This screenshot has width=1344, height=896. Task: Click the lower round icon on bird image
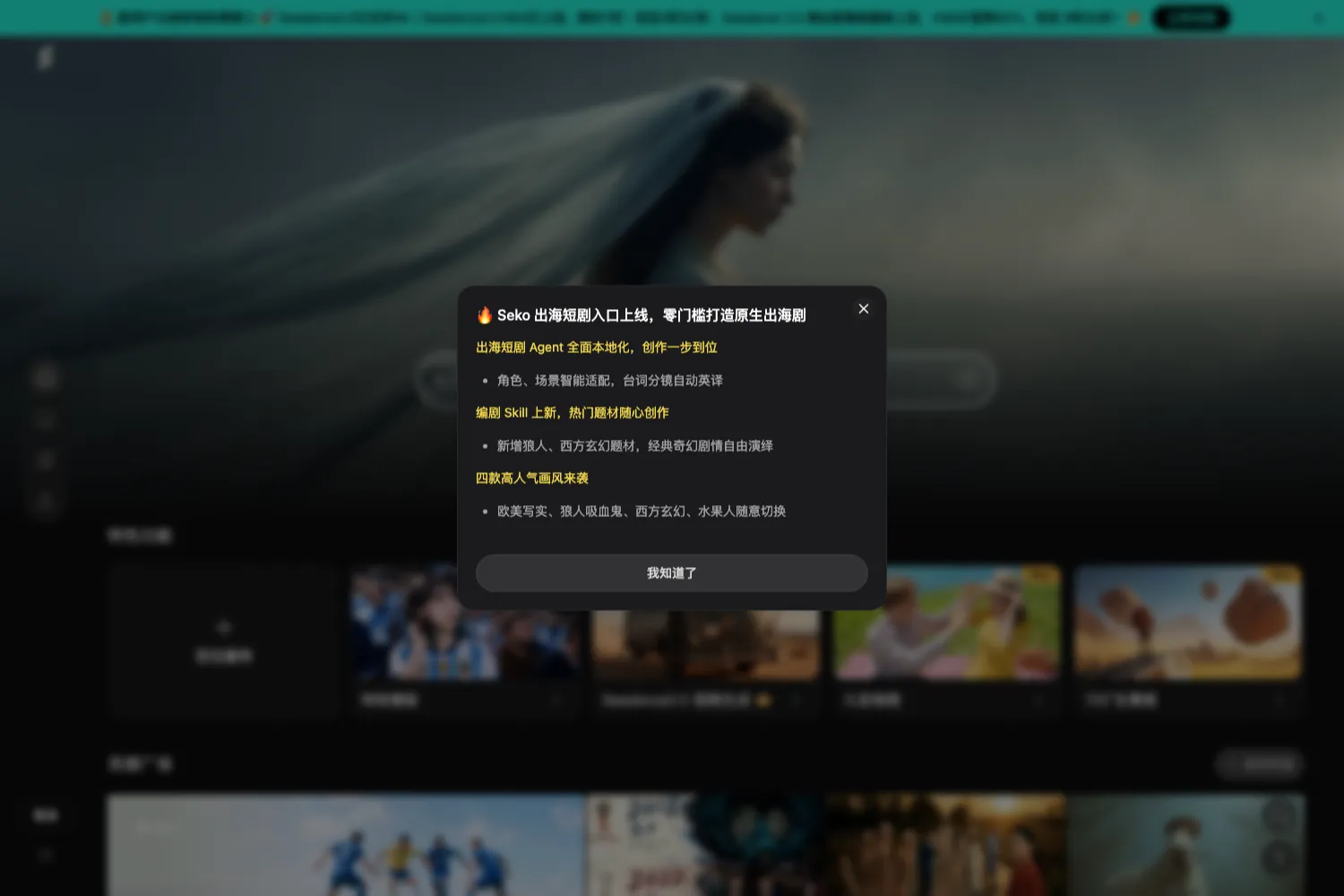tap(1279, 857)
